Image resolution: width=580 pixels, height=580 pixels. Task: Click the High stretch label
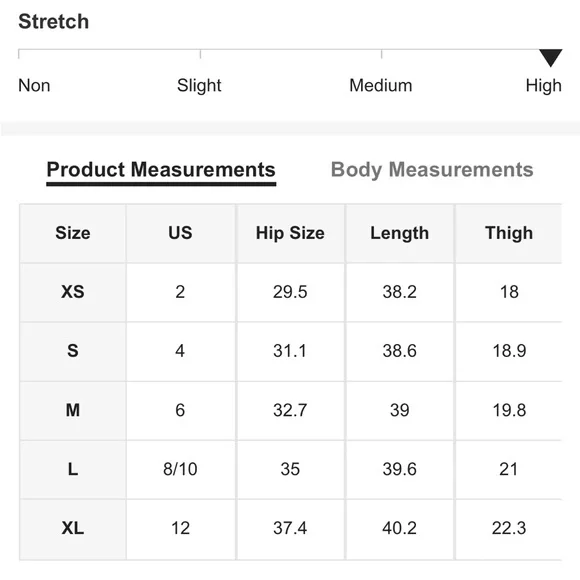543,85
